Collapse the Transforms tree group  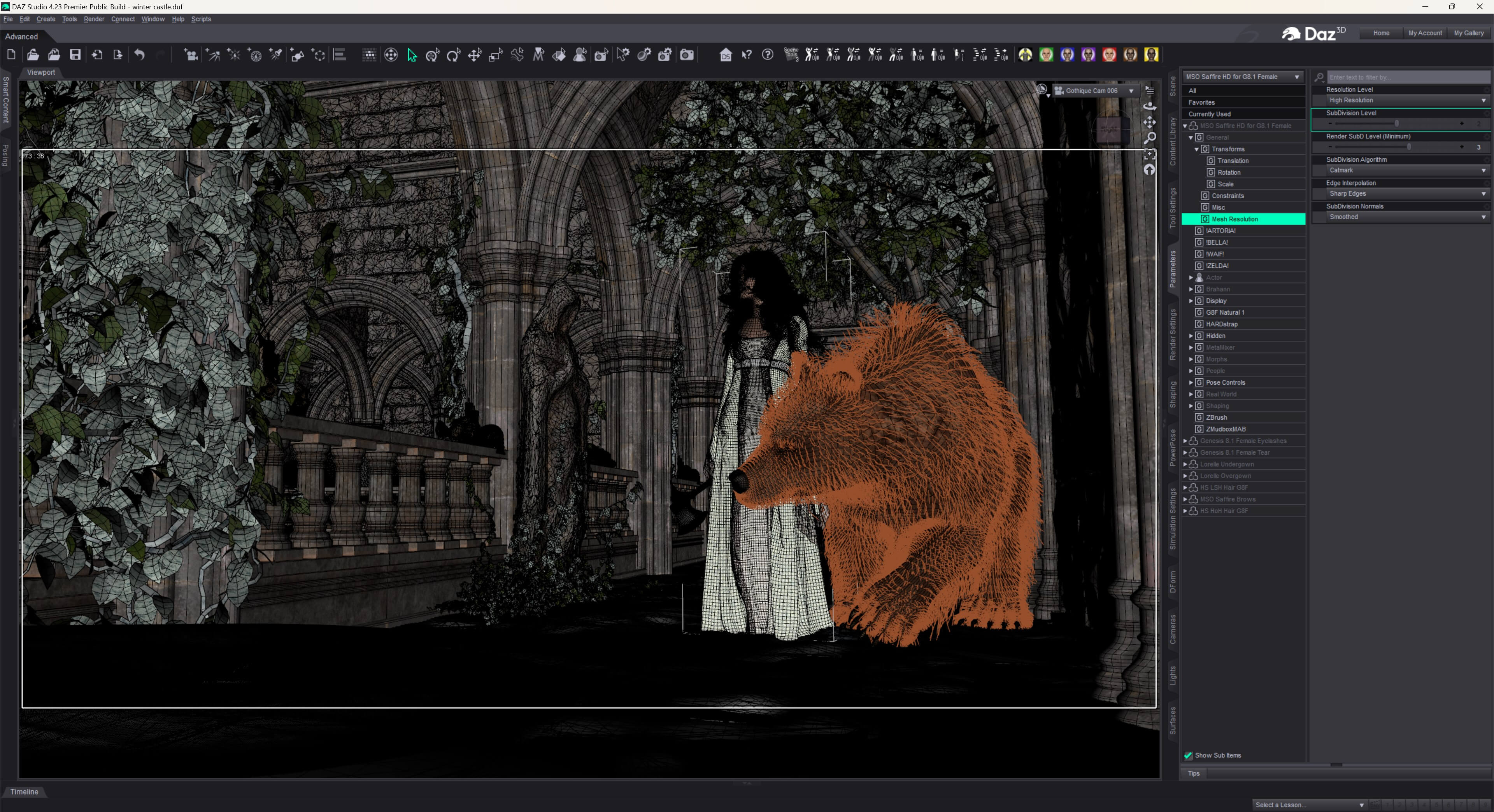pyautogui.click(x=1196, y=149)
